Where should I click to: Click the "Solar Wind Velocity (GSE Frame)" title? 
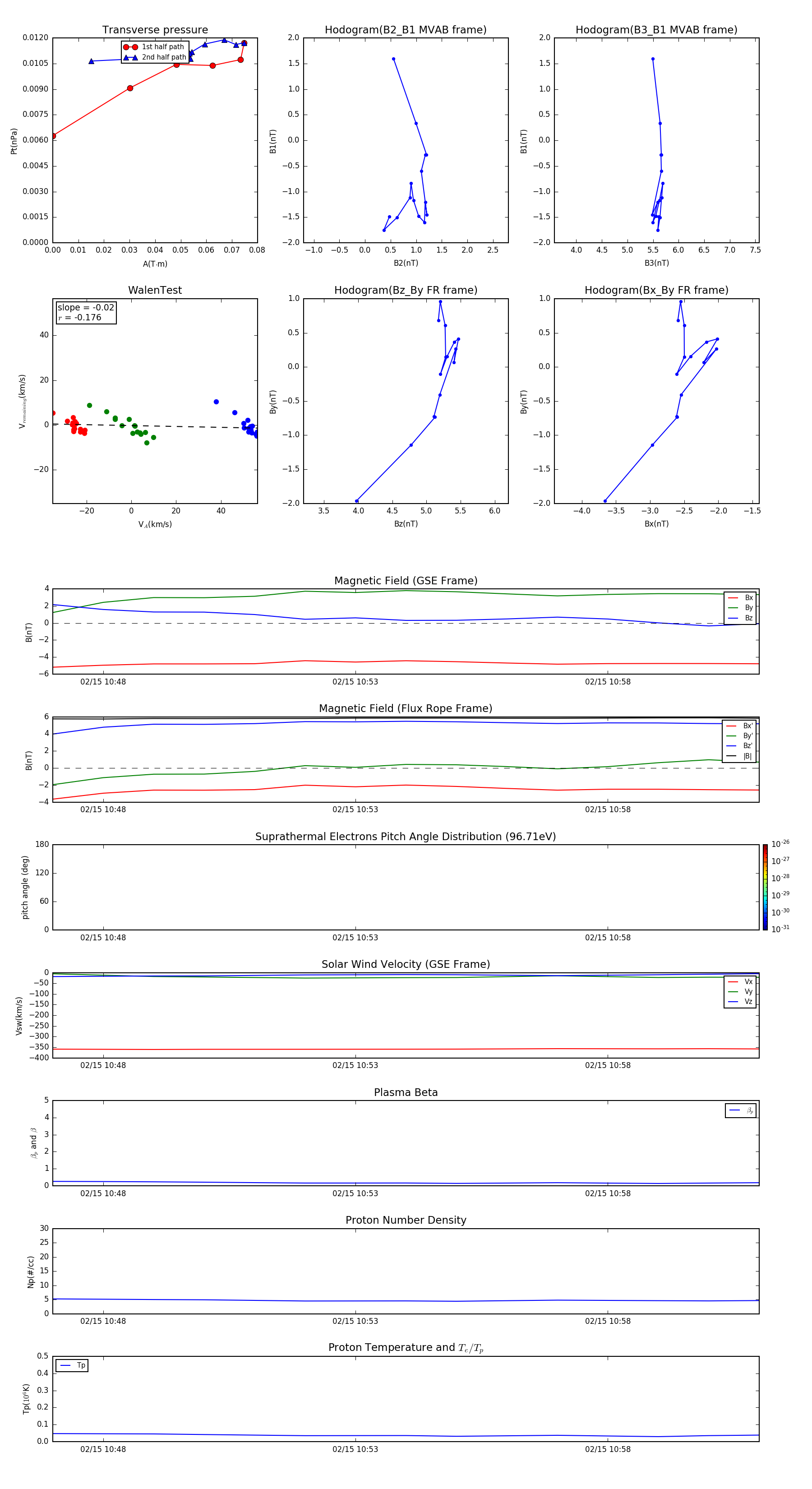point(406,965)
